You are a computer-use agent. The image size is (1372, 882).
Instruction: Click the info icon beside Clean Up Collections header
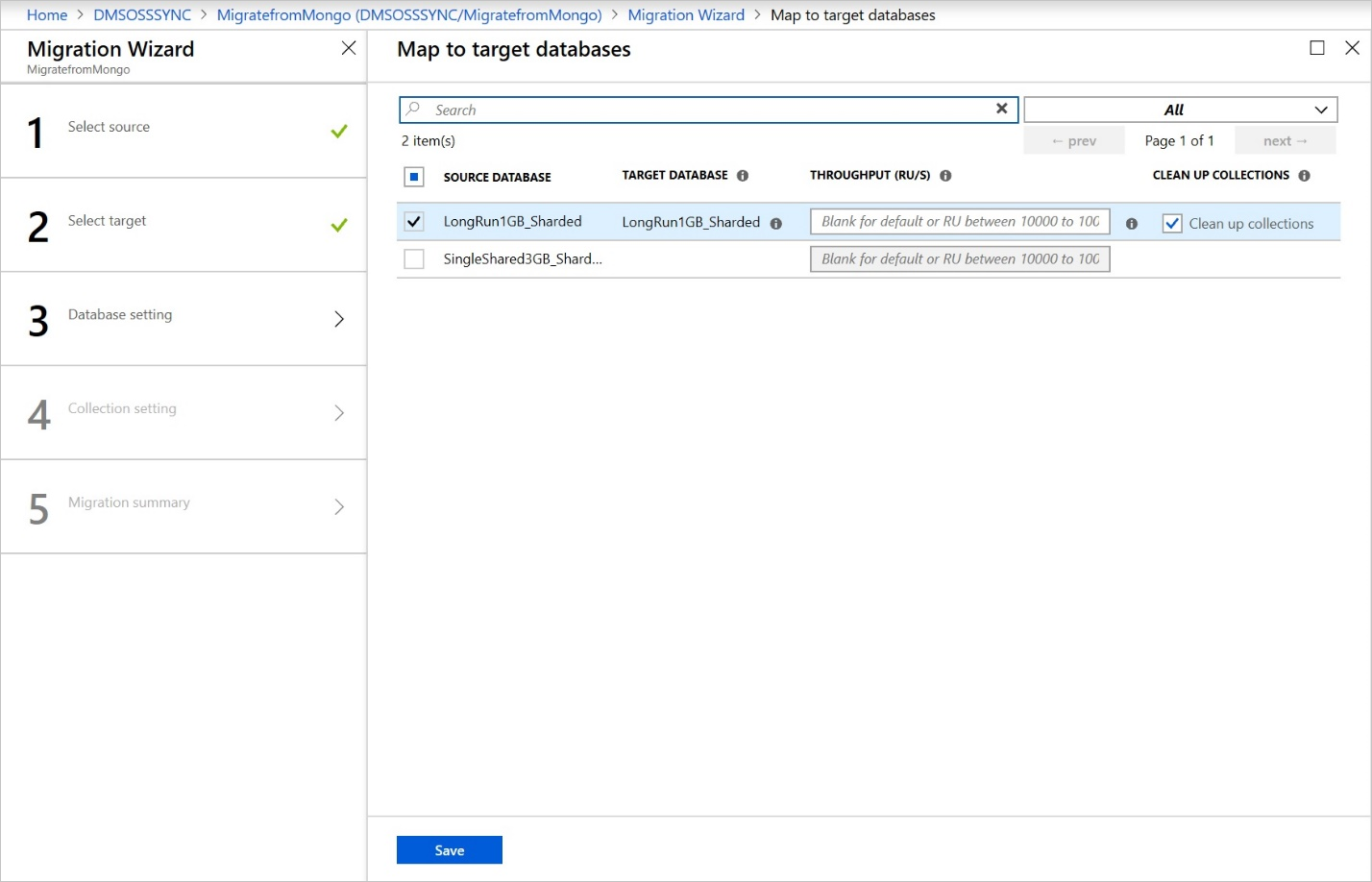click(1304, 176)
